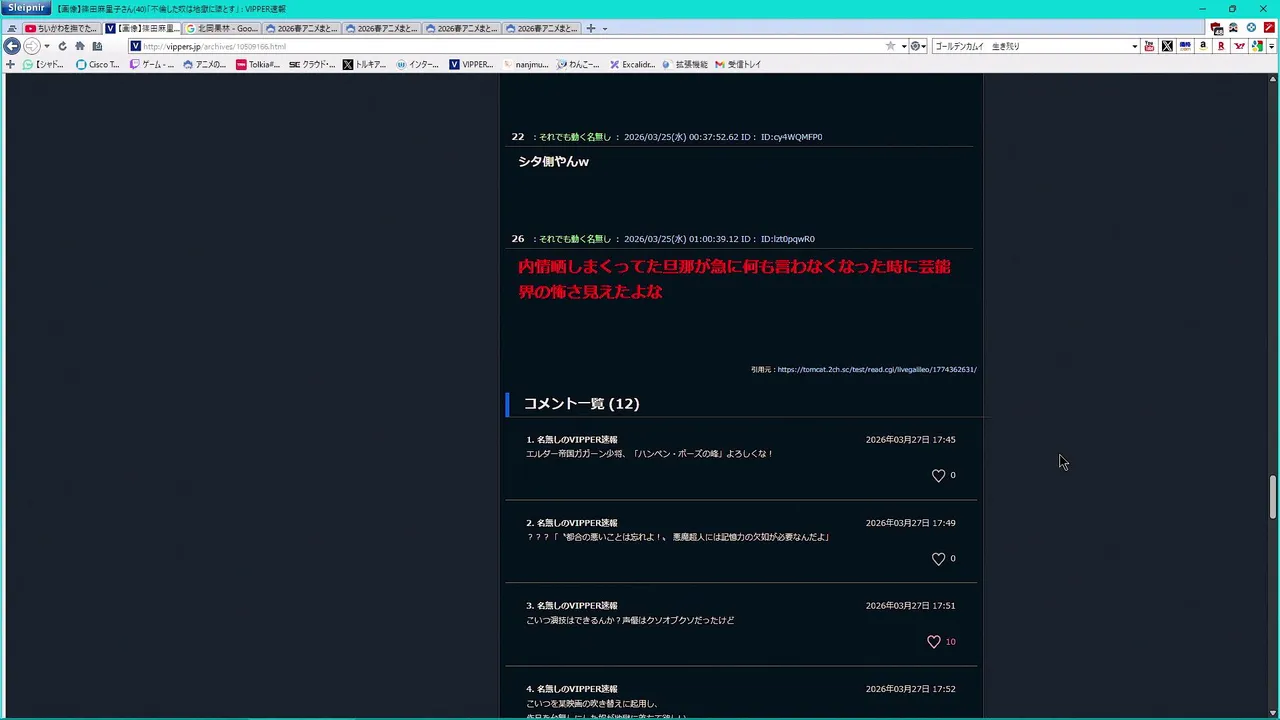Go forward with the forward arrow button

(31, 46)
